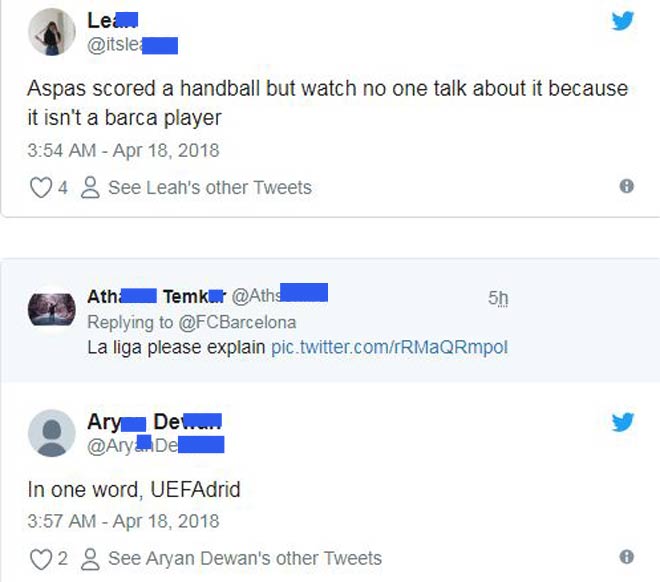
Task: Click the Aspas handball tweet text
Action: (327, 102)
